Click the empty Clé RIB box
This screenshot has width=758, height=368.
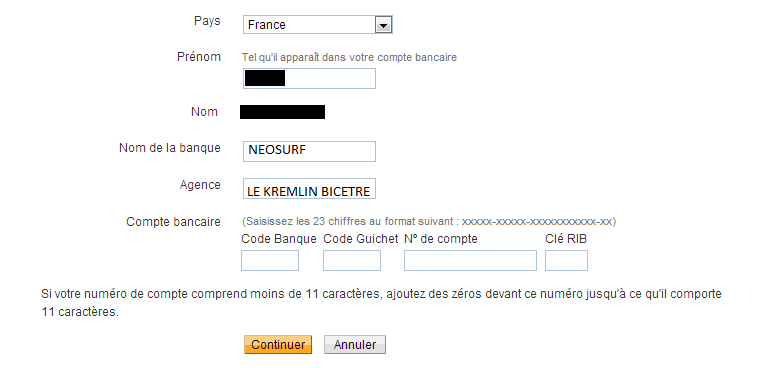click(x=567, y=261)
